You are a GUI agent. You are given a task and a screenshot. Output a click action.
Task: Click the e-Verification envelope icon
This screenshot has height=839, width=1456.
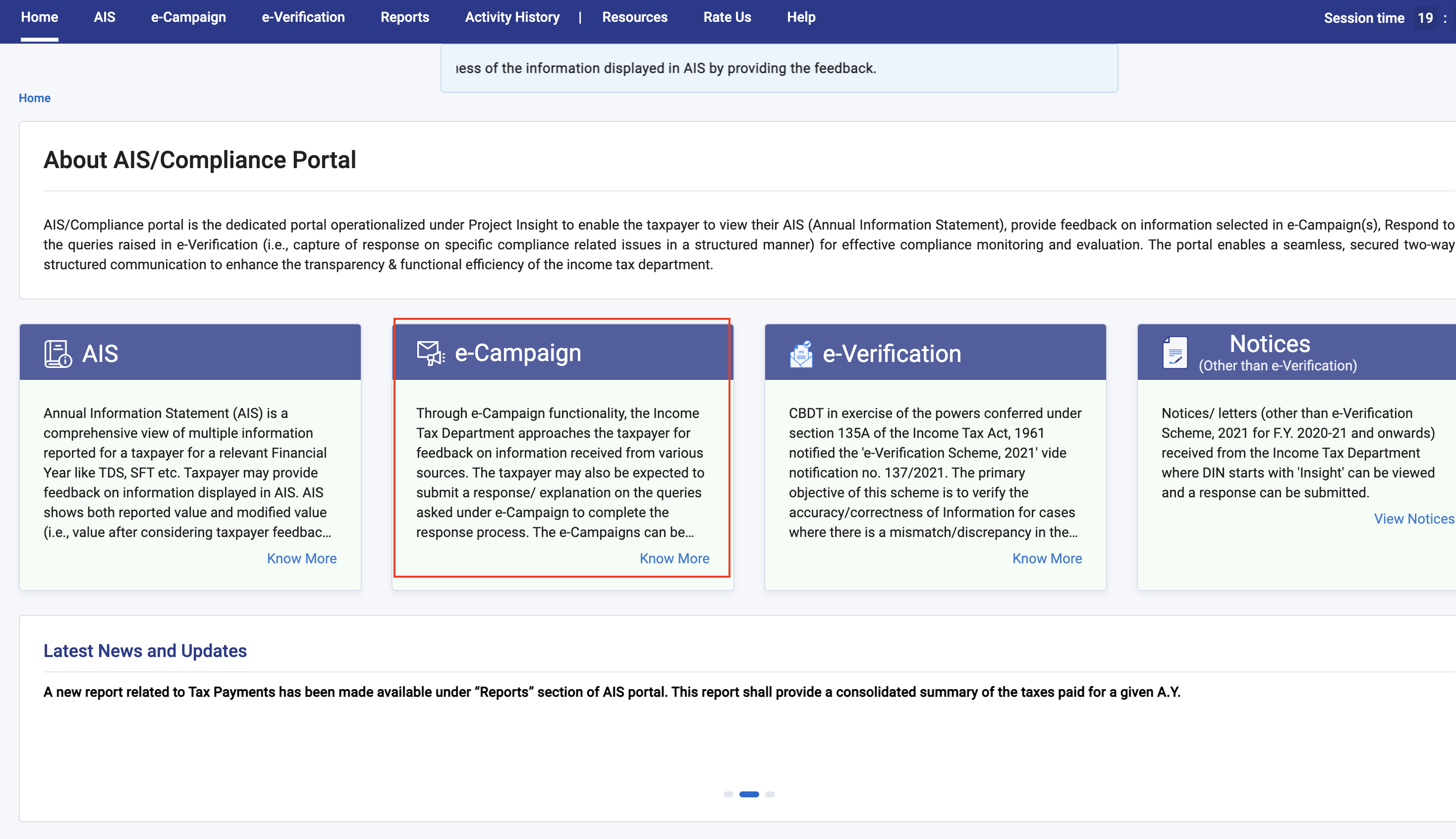click(801, 354)
